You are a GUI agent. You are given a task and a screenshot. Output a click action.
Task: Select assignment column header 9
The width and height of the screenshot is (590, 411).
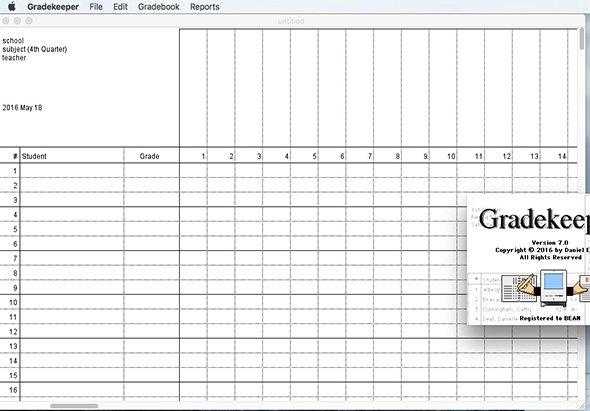point(415,156)
